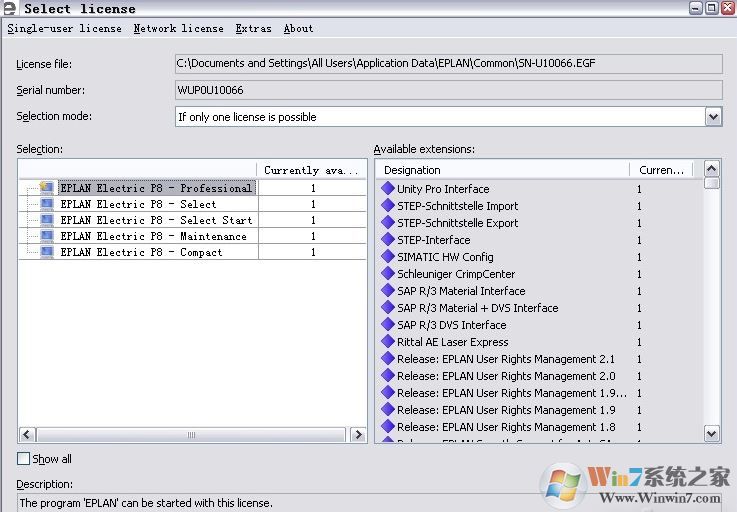Select EPLAN Electric P8 - Select Start entry

156,220
